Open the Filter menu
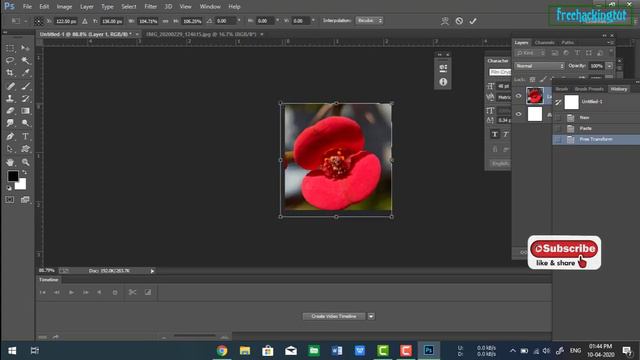The width and height of the screenshot is (640, 360). 150,7
